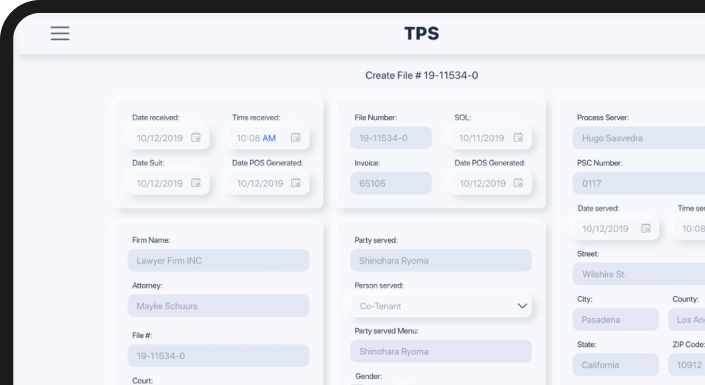Viewport: 705px width, 385px height.
Task: Click the Street field Wilshire St.
Action: (x=639, y=274)
